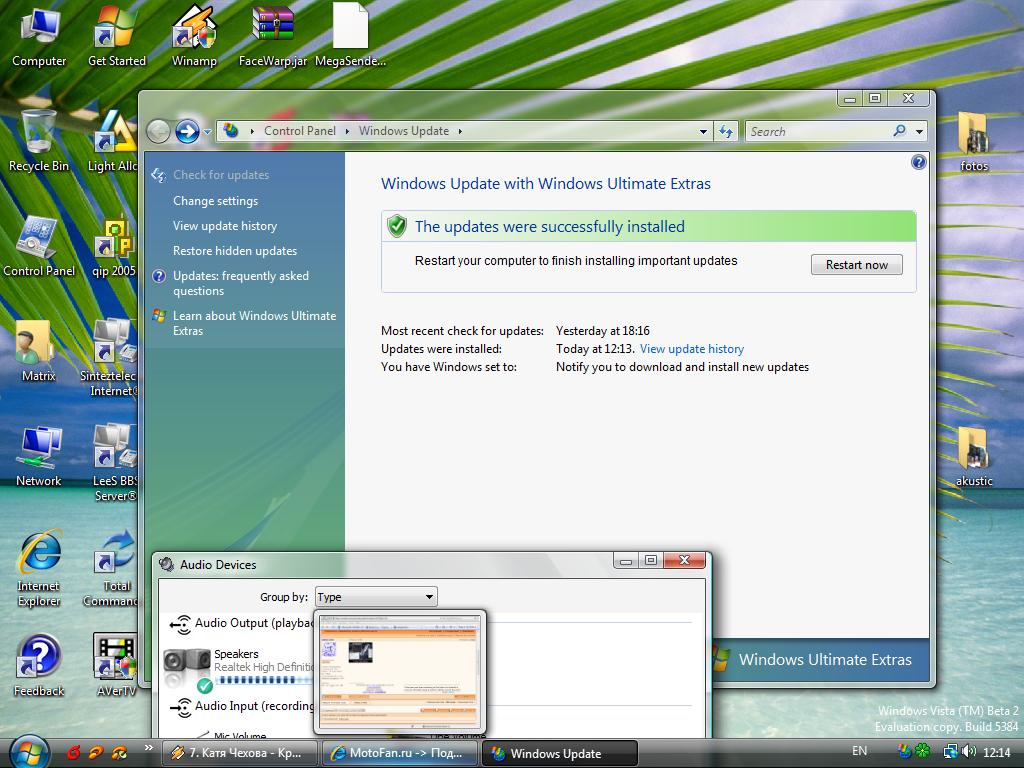Open the View update history inline link
The width and height of the screenshot is (1024, 768).
[692, 349]
